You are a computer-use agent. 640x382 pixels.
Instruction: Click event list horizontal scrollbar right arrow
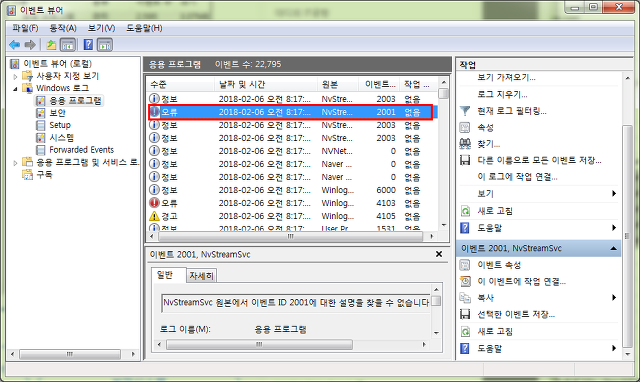pos(432,236)
